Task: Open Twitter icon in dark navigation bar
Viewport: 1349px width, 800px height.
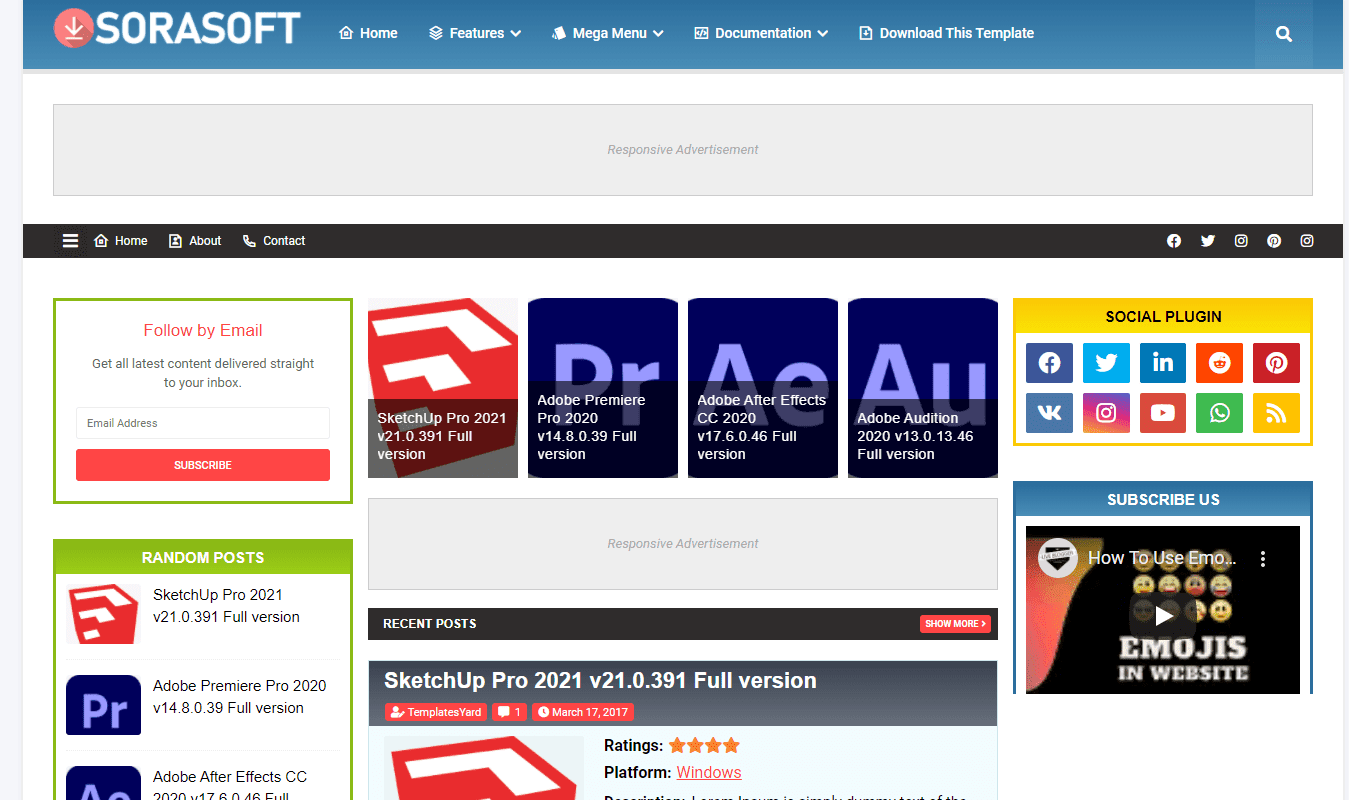Action: 1208,241
